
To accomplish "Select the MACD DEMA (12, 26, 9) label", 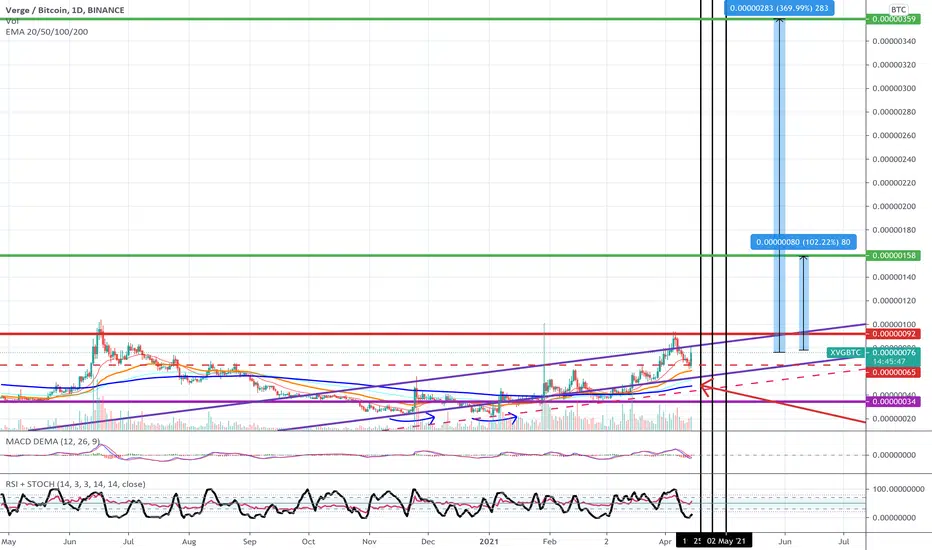I will (x=52, y=441).
